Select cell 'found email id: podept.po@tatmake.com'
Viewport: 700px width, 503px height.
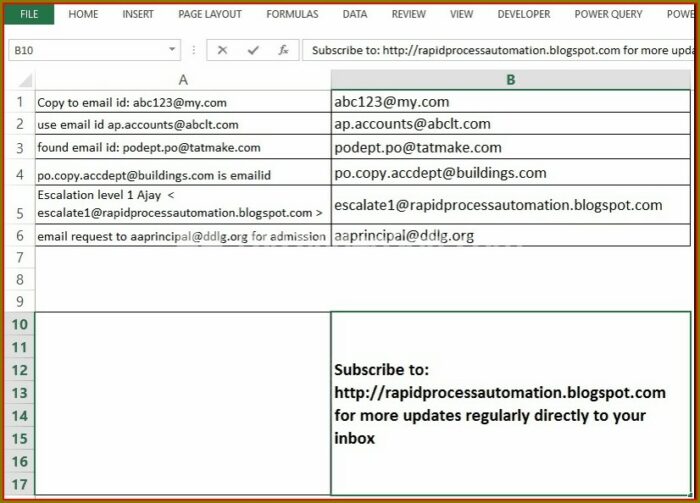pyautogui.click(x=183, y=147)
